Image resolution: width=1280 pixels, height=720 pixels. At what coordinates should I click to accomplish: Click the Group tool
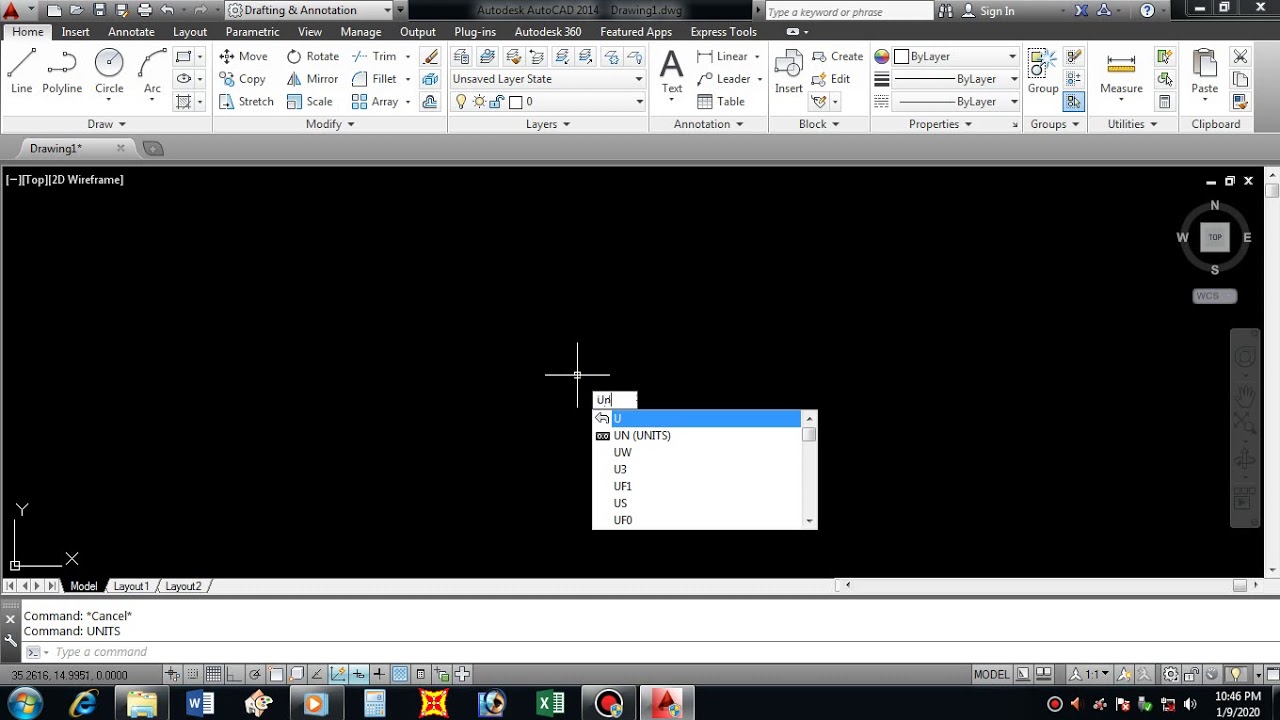[1043, 72]
